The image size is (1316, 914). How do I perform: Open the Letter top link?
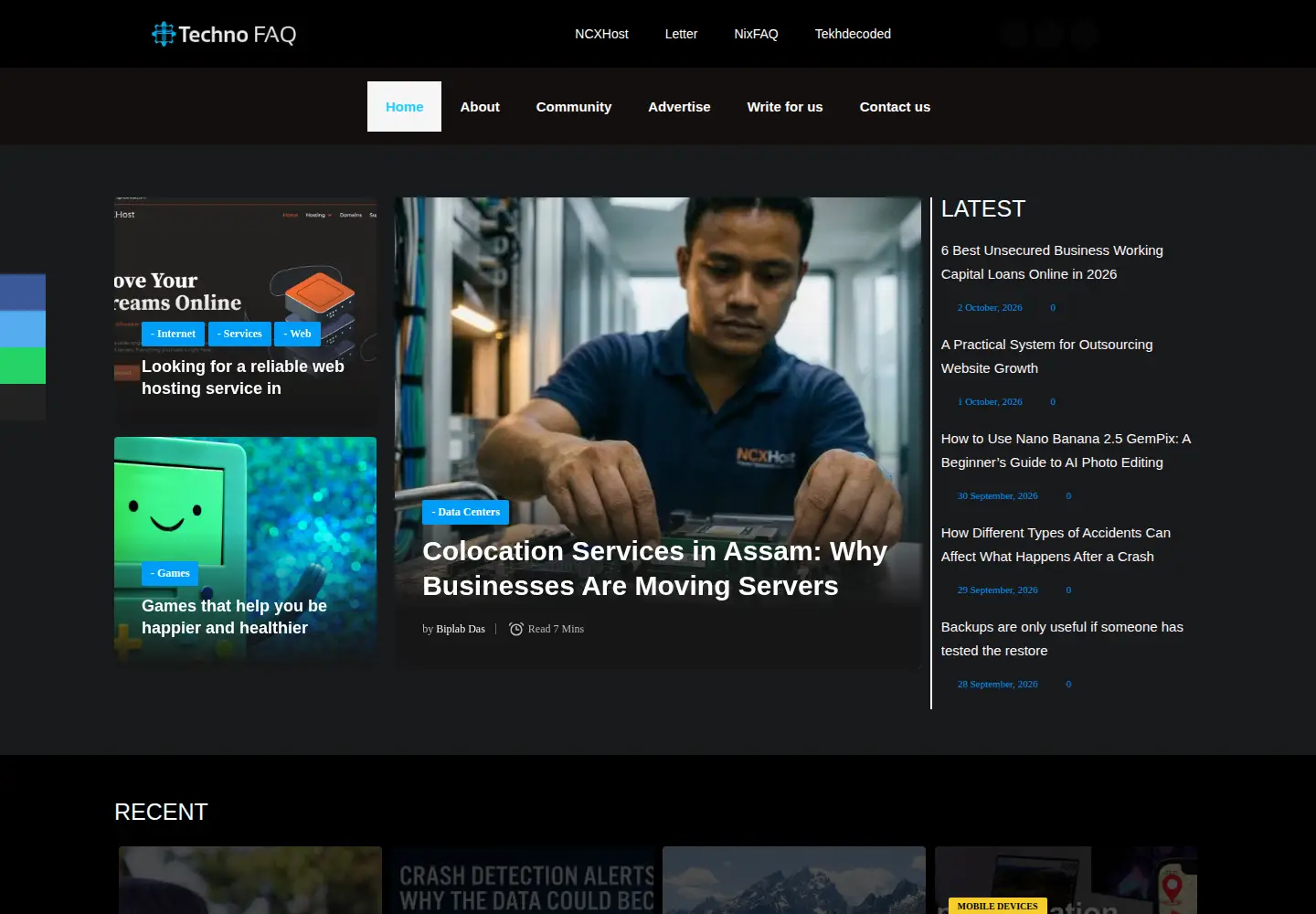[681, 34]
